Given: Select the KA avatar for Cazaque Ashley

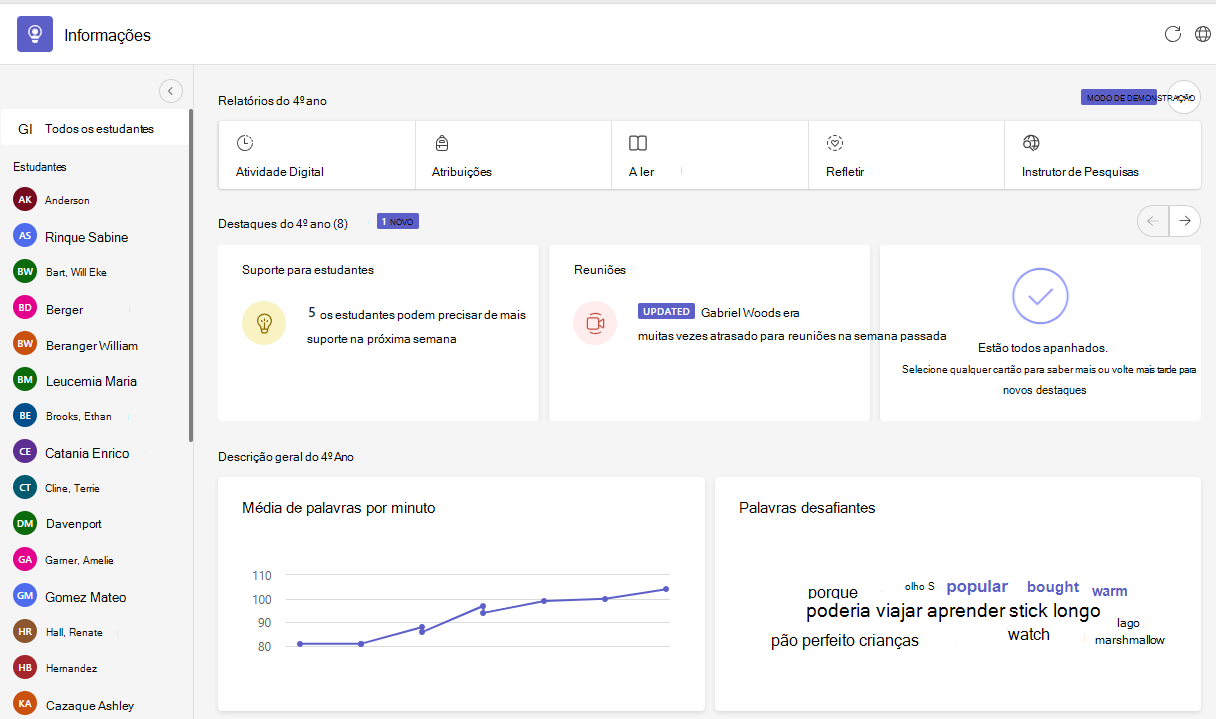Looking at the screenshot, I should 25,704.
